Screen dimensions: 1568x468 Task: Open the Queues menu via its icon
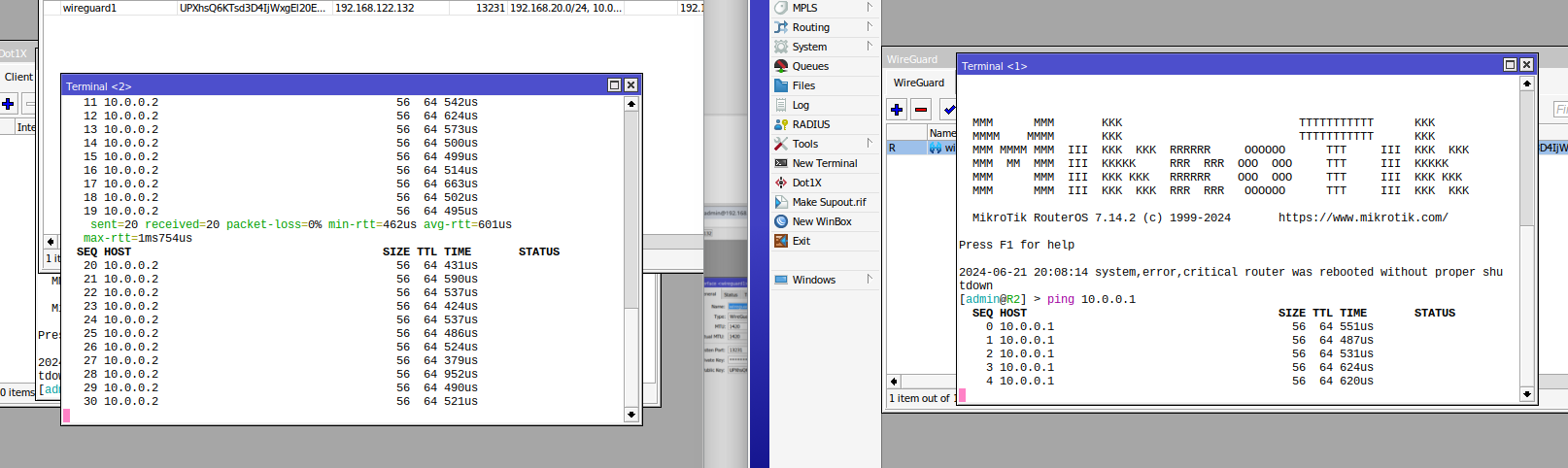[781, 66]
